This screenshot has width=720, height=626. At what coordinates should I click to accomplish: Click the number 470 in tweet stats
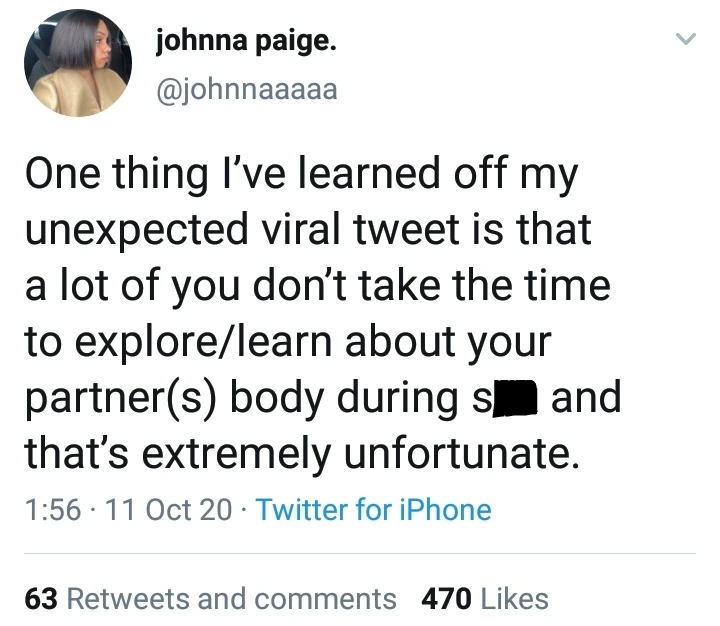click(447, 598)
